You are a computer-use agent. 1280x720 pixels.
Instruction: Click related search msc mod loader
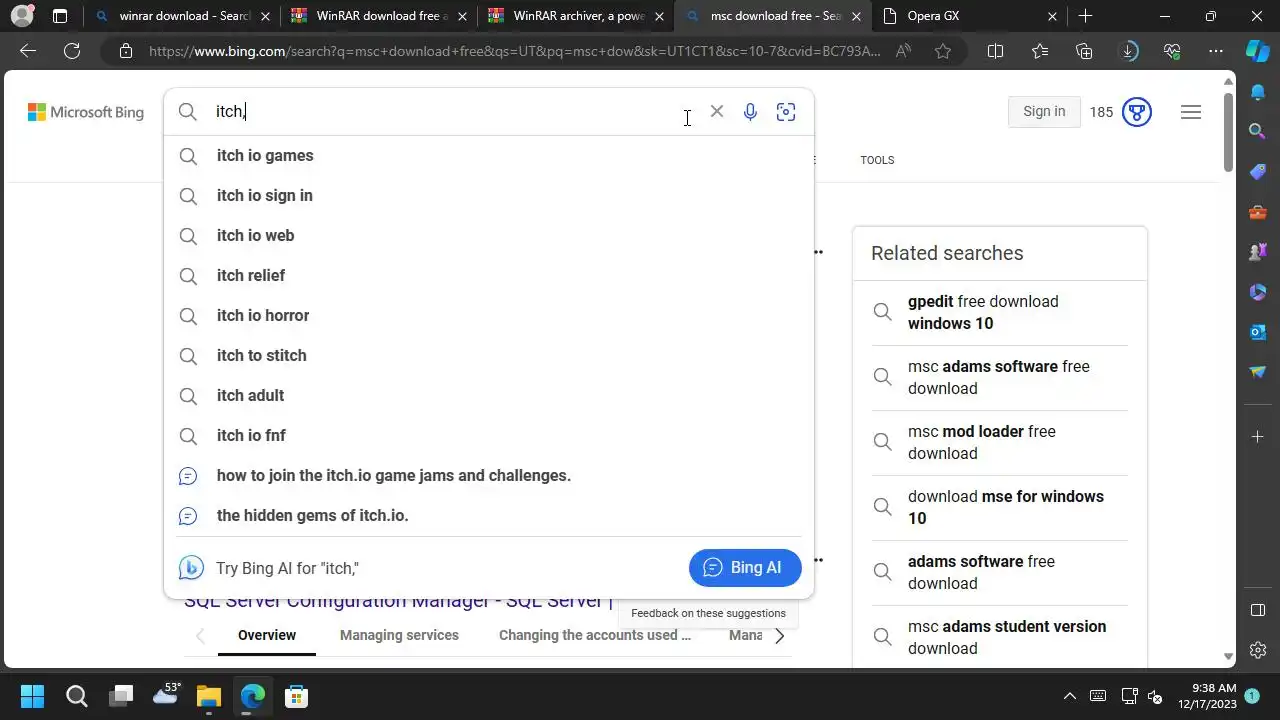click(x=1000, y=442)
